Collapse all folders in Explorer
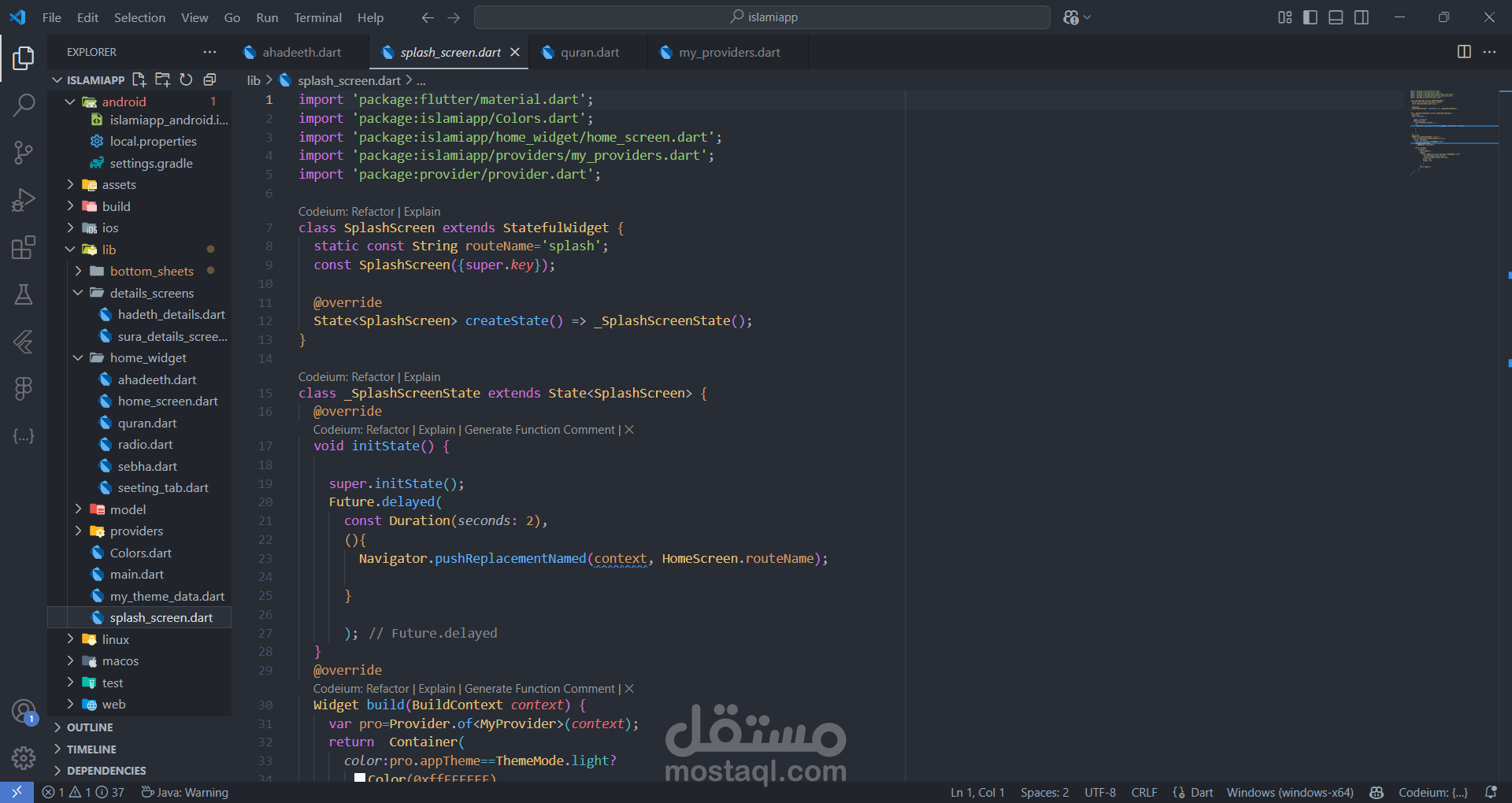The height and width of the screenshot is (803, 1512). tap(209, 80)
